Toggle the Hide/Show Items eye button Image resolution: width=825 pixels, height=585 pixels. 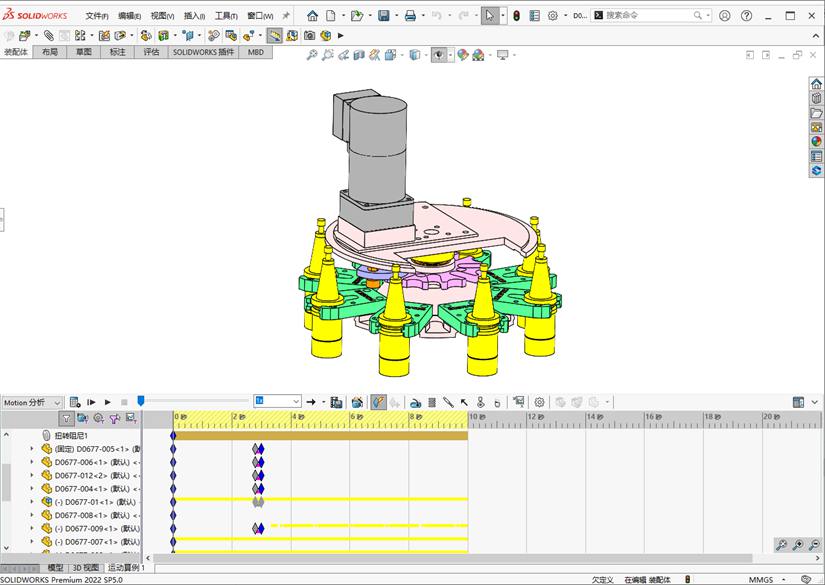pos(438,55)
